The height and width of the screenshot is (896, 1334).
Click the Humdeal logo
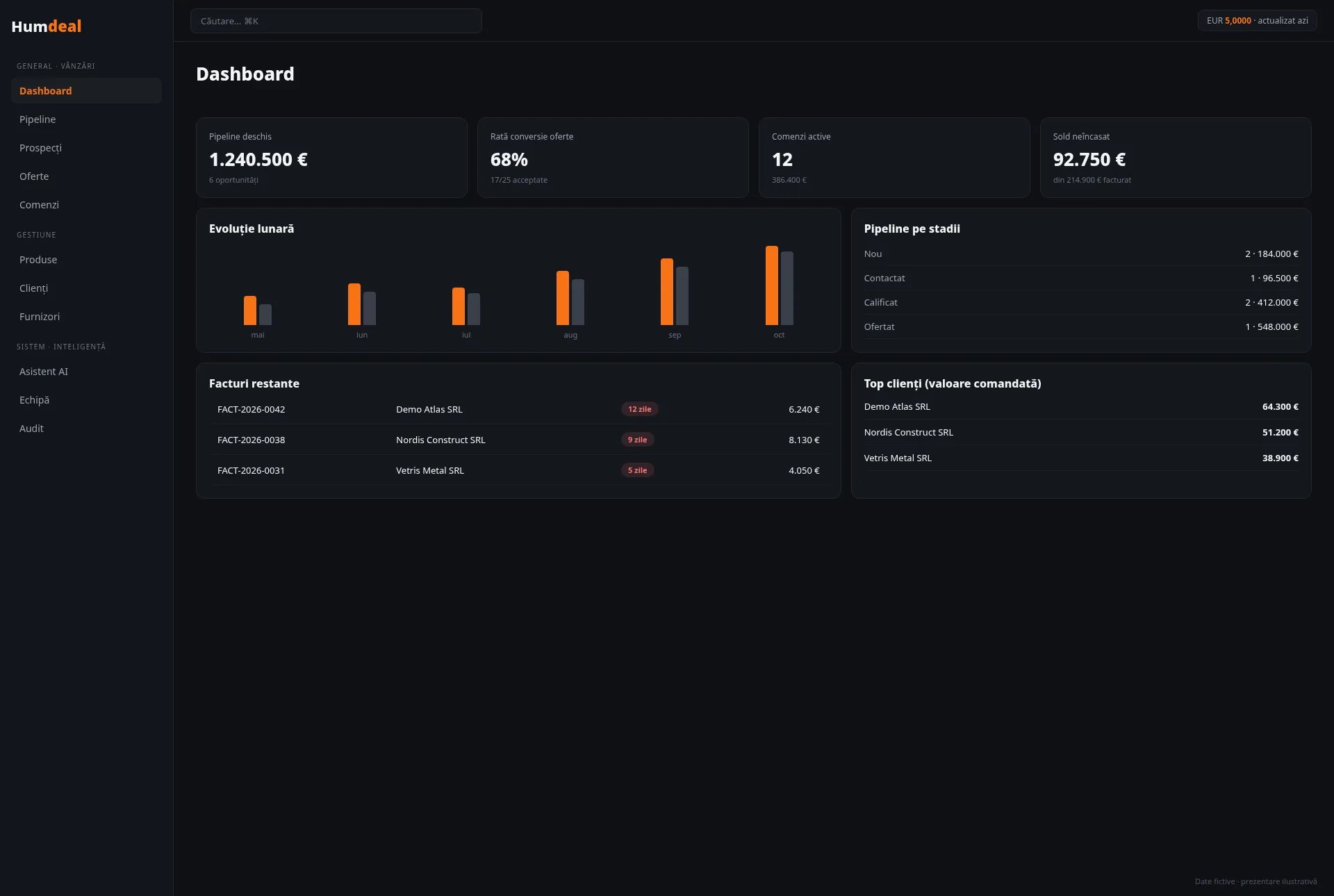tap(47, 26)
